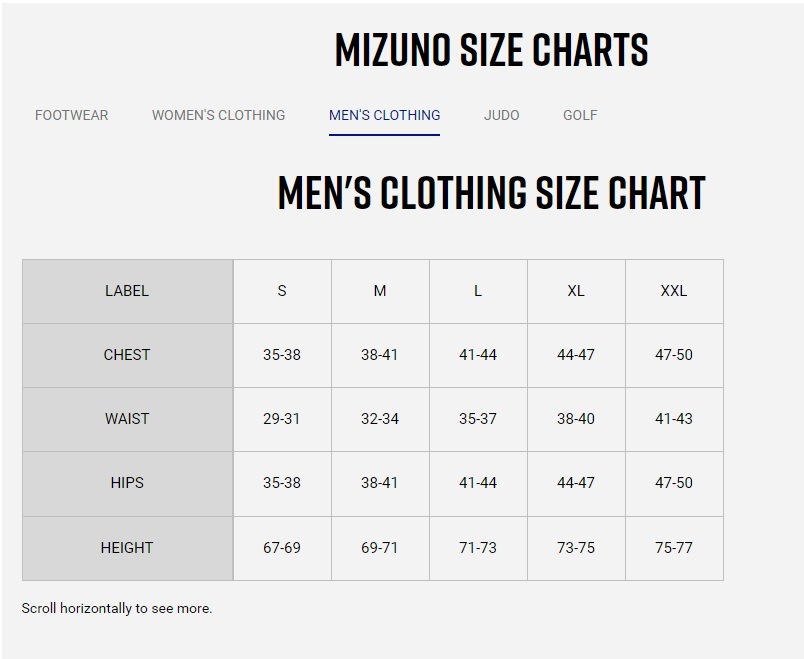Click the 41-43 waist value for size XXL
The height and width of the screenshot is (659, 804).
674,419
